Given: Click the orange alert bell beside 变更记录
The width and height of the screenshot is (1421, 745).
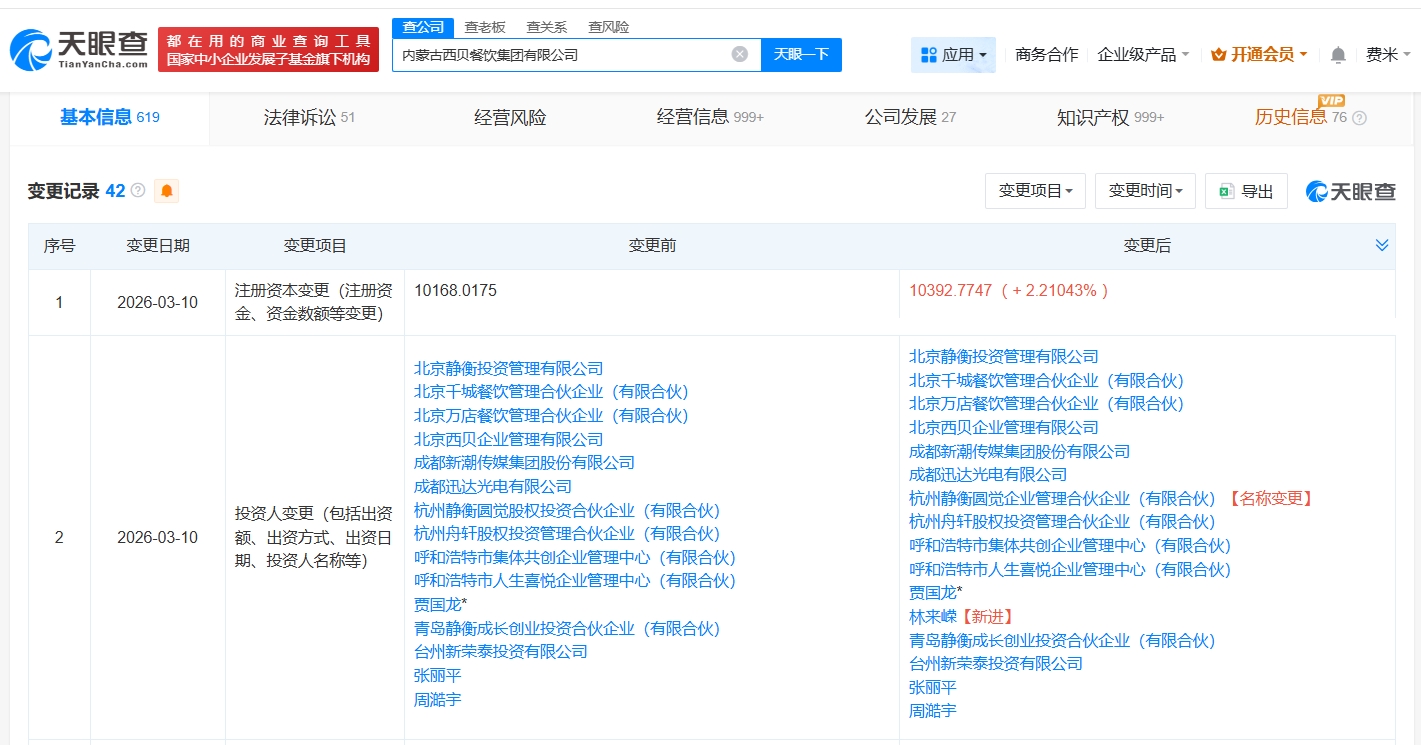Looking at the screenshot, I should coord(166,190).
